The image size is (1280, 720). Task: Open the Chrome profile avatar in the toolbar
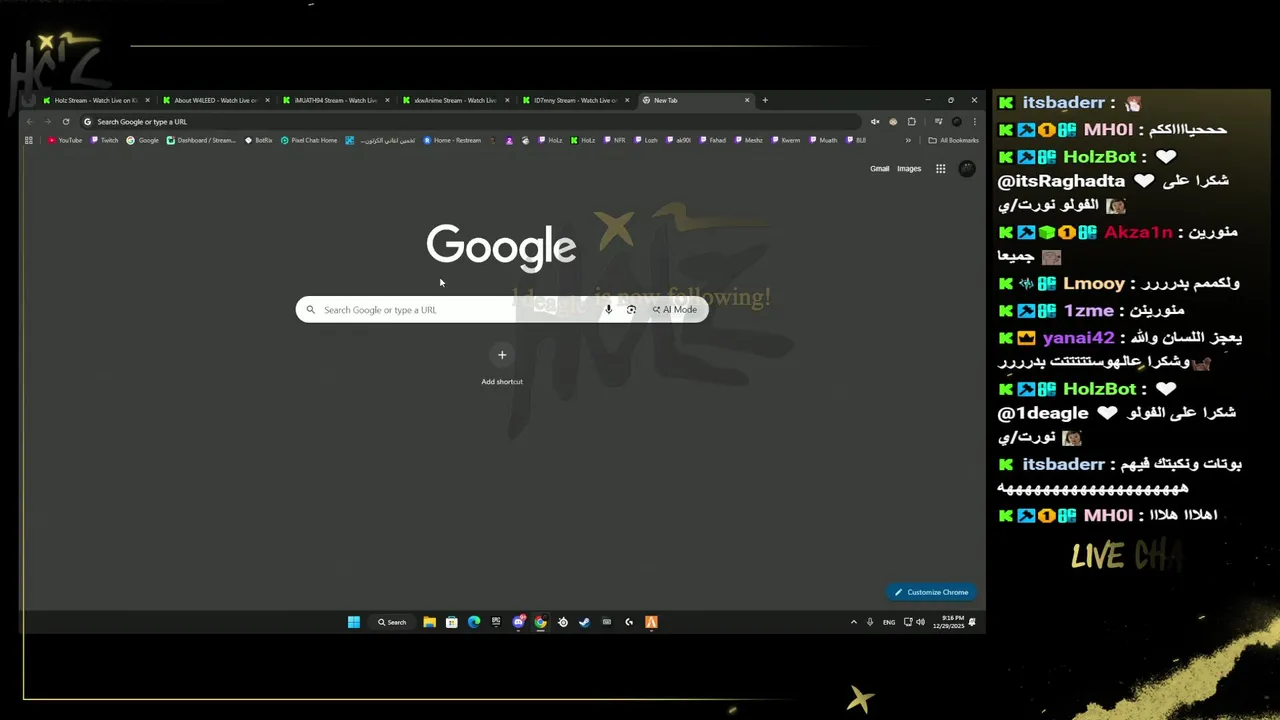coord(957,122)
